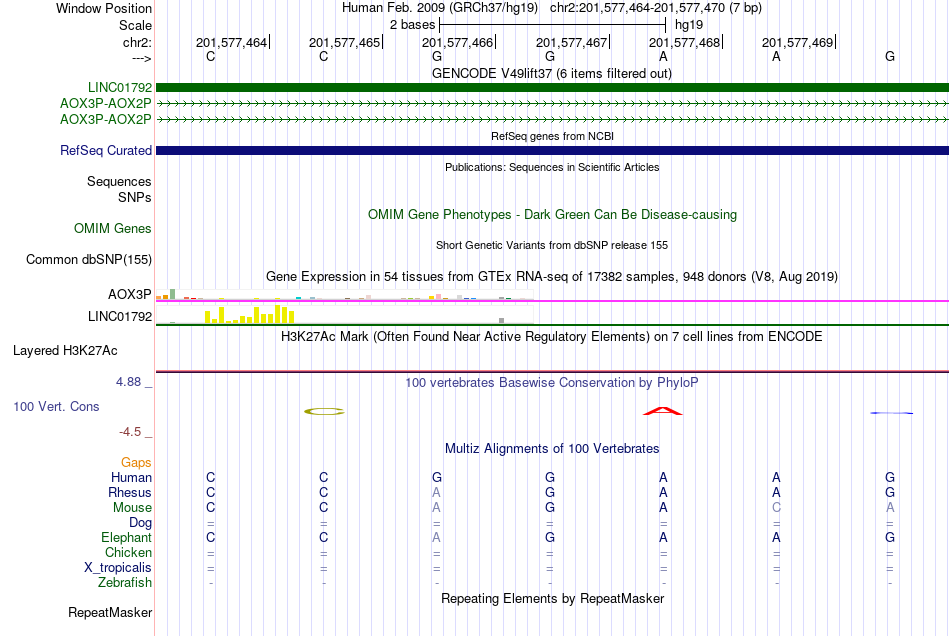The height and width of the screenshot is (636, 950).
Task: Click the OMIM Genes track label
Action: [x=113, y=228]
